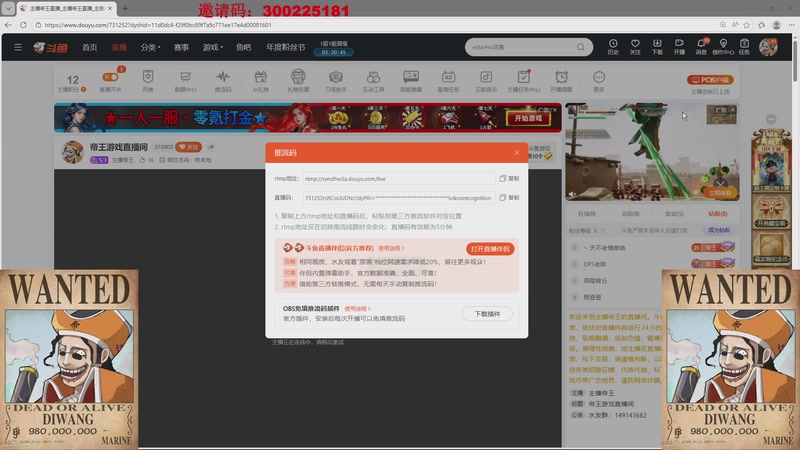The image size is (800, 450).
Task: Switch to the 在线榜 tab
Action: pos(587,214)
